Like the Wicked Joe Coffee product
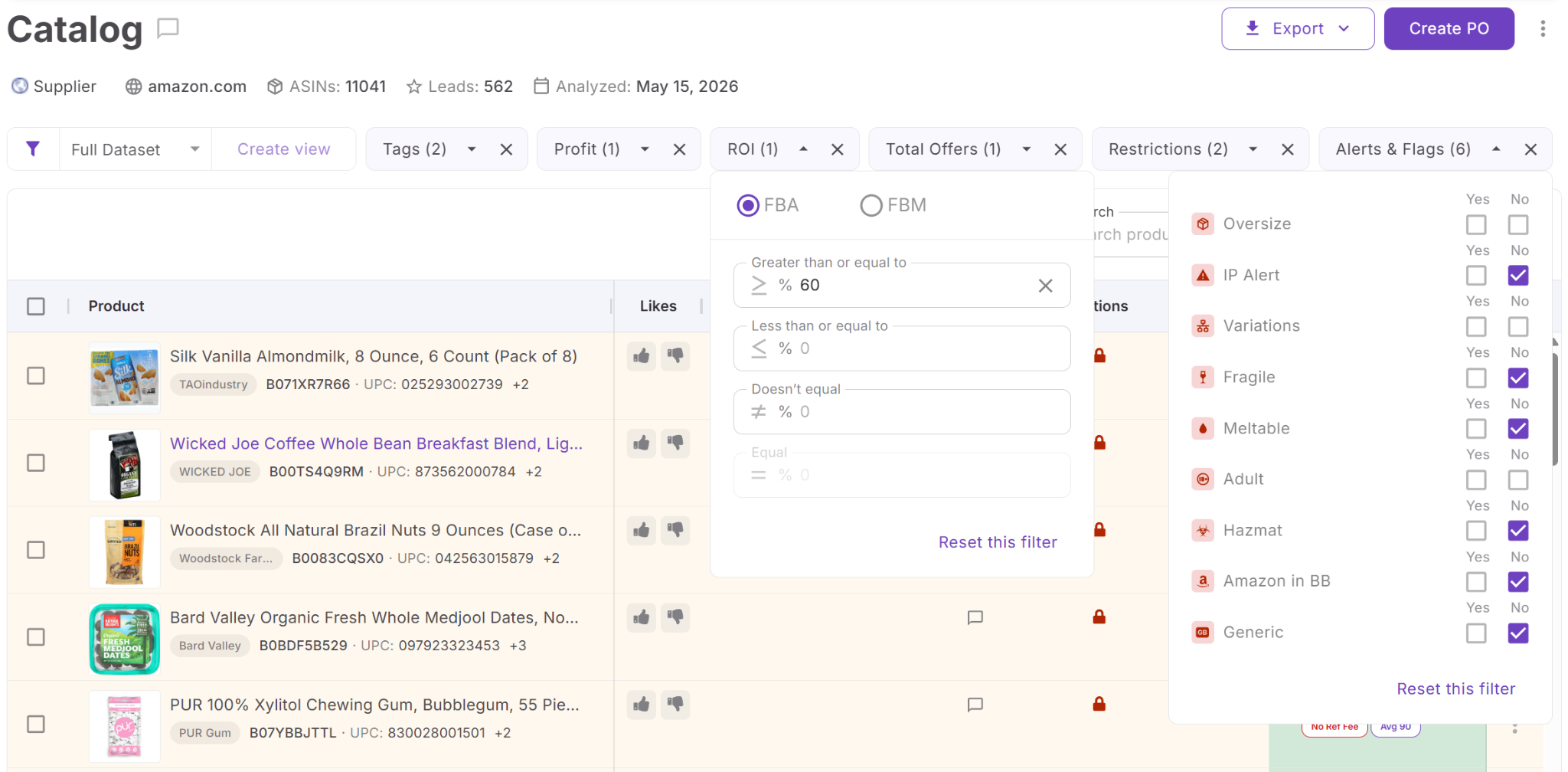 tap(642, 443)
